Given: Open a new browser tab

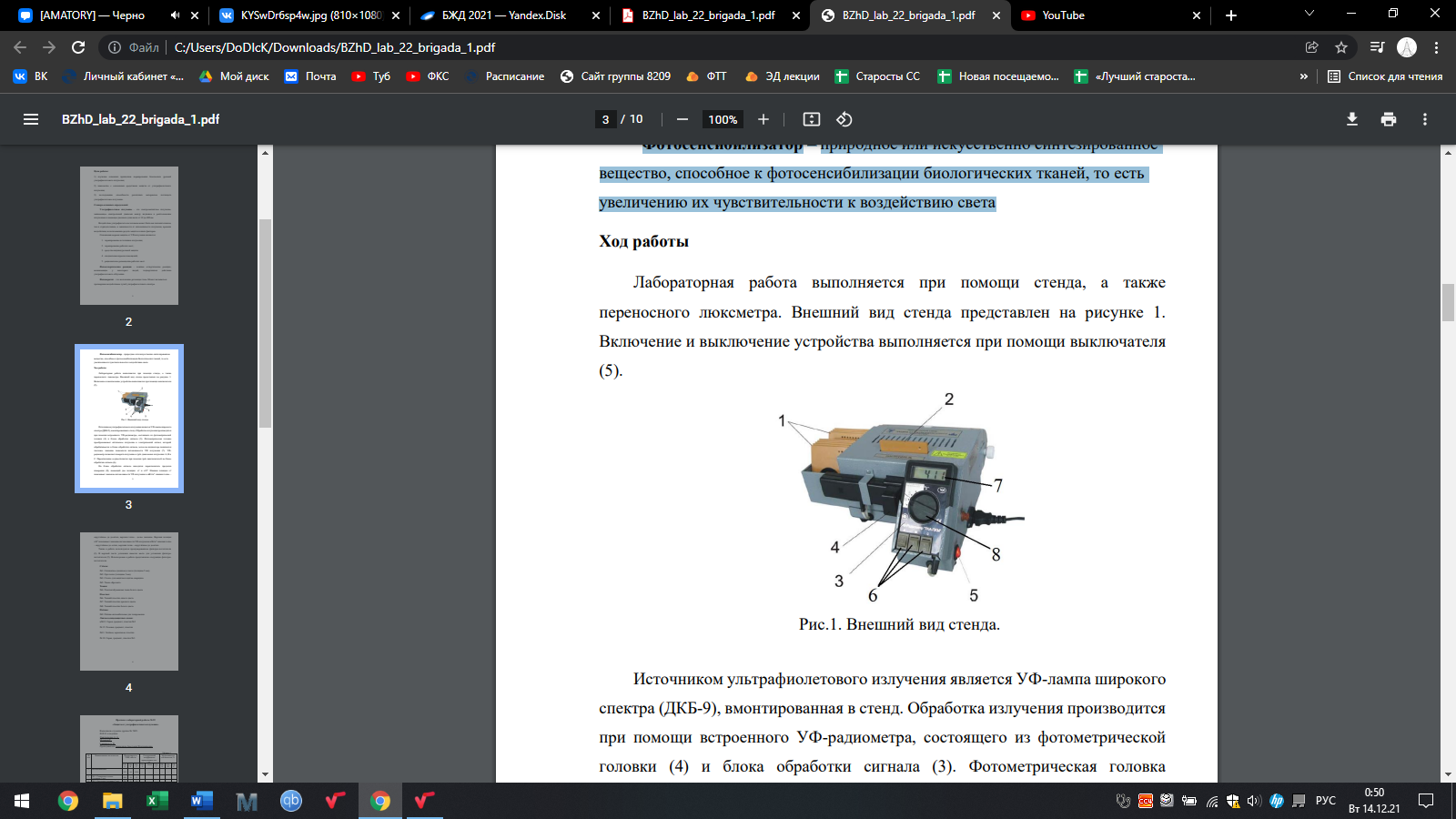Looking at the screenshot, I should [x=1231, y=15].
